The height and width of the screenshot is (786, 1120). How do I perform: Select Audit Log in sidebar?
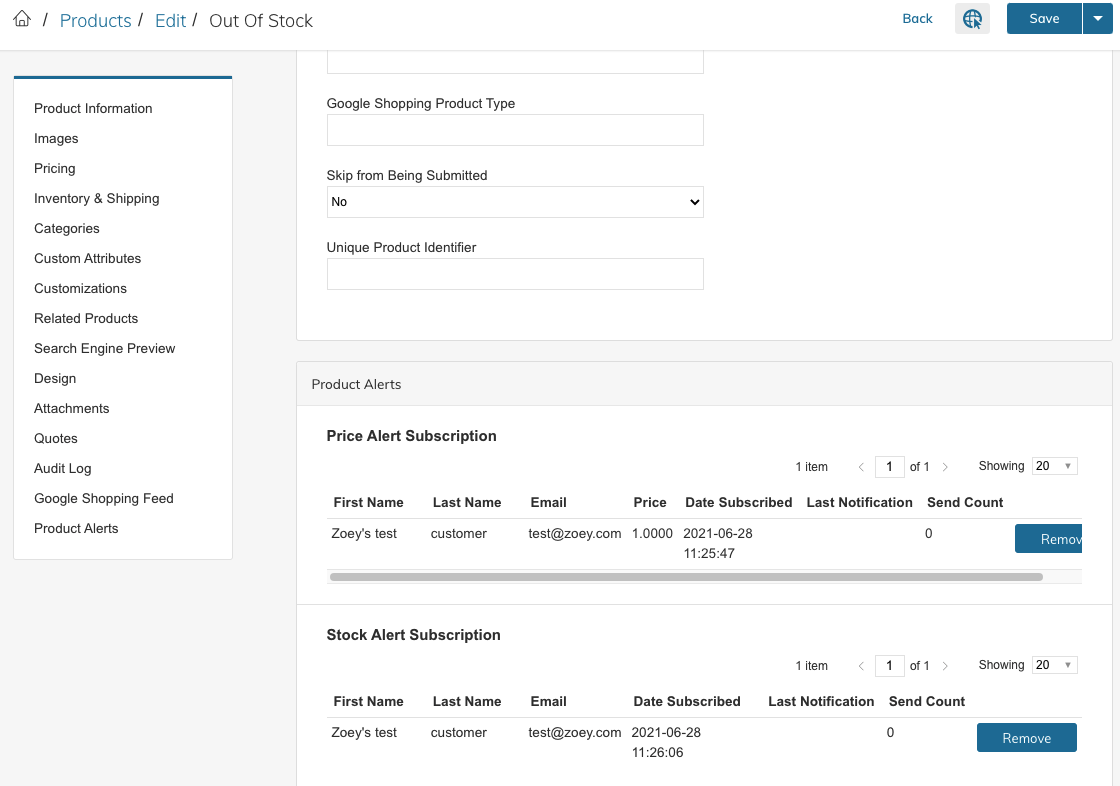(63, 469)
